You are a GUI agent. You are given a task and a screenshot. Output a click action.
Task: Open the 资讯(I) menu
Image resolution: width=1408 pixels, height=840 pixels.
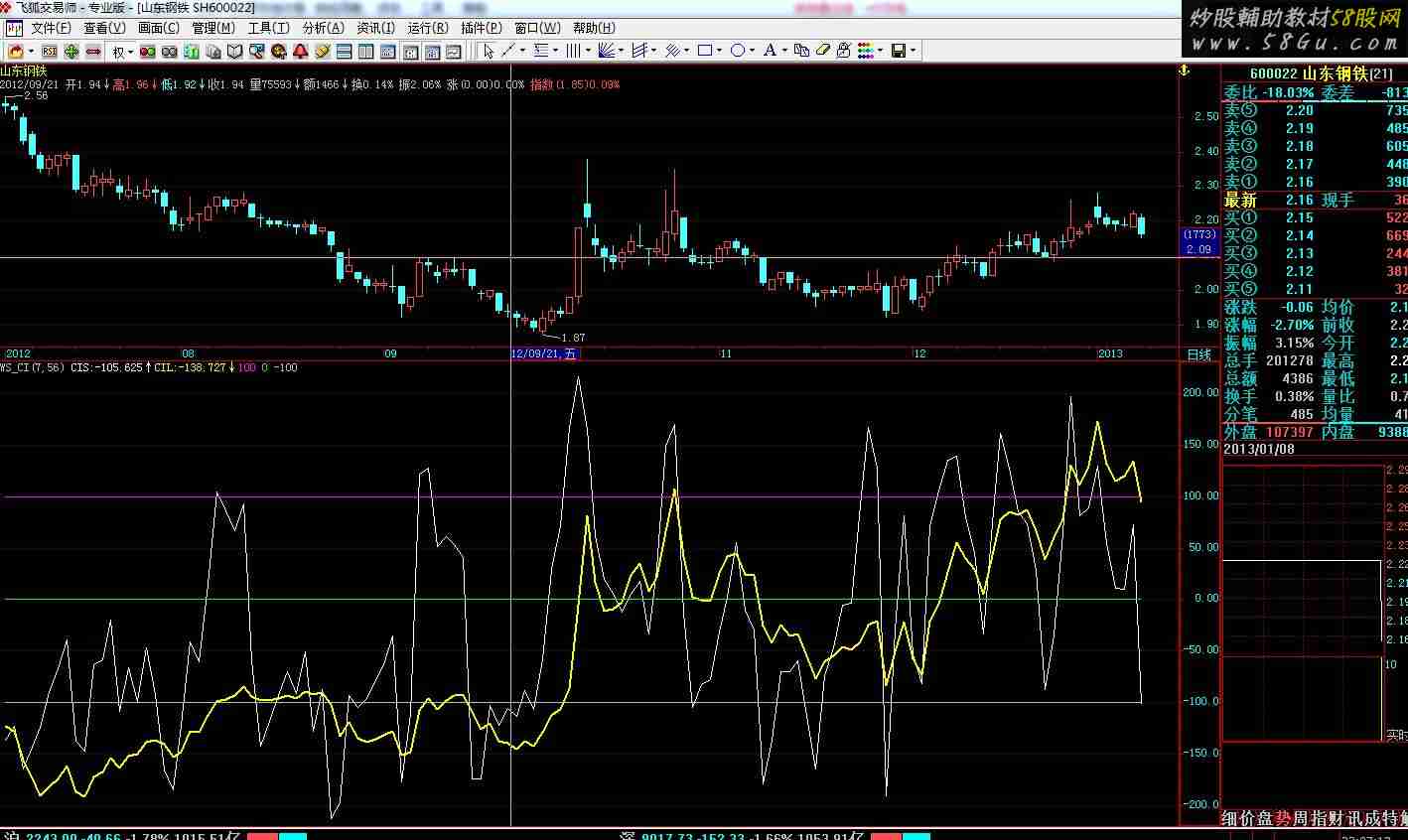click(x=375, y=28)
